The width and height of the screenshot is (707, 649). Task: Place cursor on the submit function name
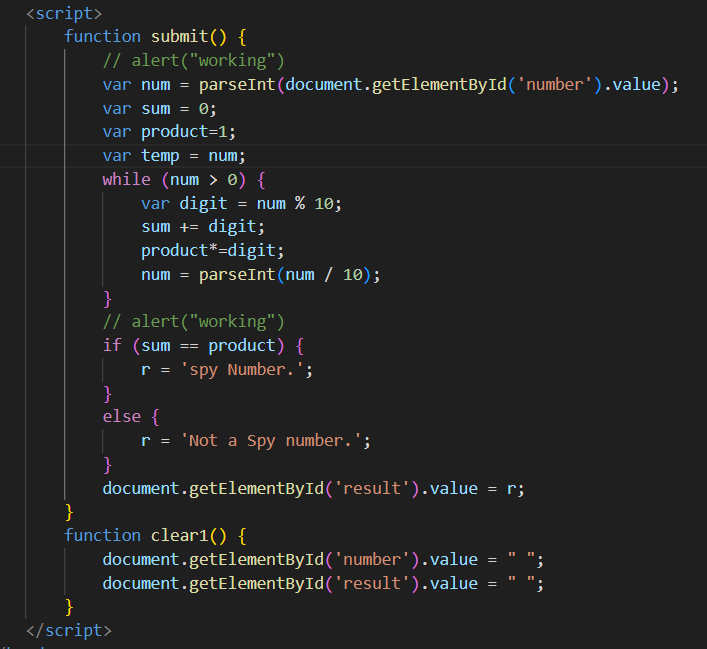[180, 36]
